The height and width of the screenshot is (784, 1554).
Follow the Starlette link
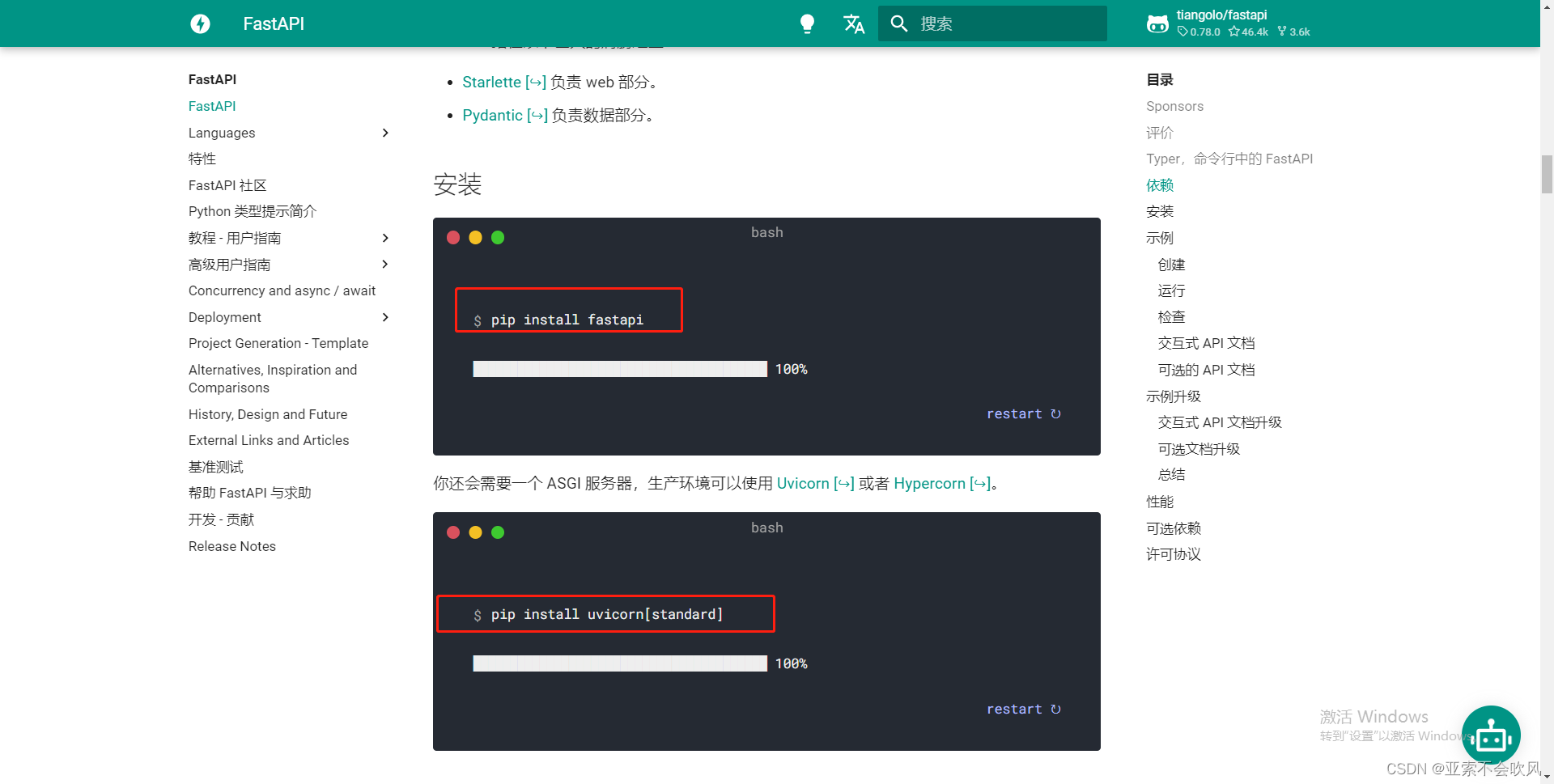503,82
